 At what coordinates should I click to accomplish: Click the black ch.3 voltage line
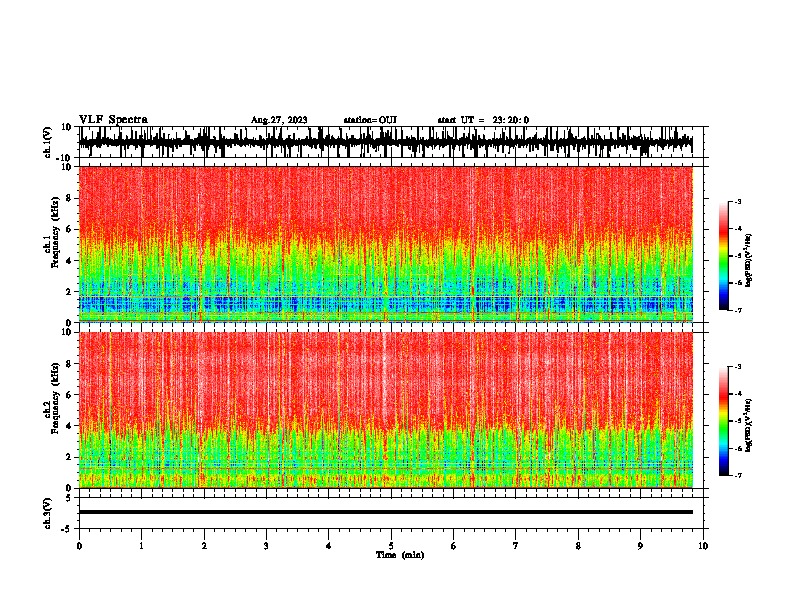386,512
